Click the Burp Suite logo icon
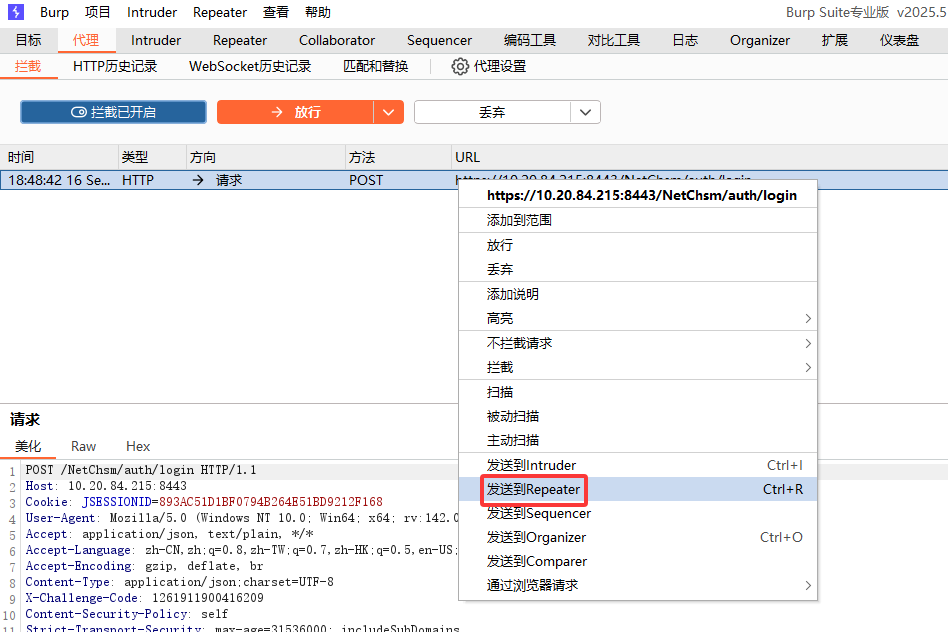 [x=16, y=11]
